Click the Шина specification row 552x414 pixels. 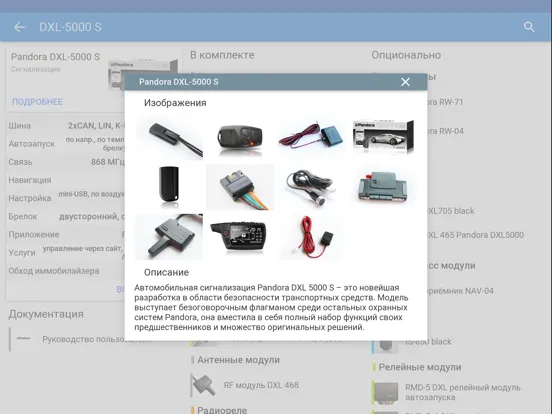tap(66, 126)
